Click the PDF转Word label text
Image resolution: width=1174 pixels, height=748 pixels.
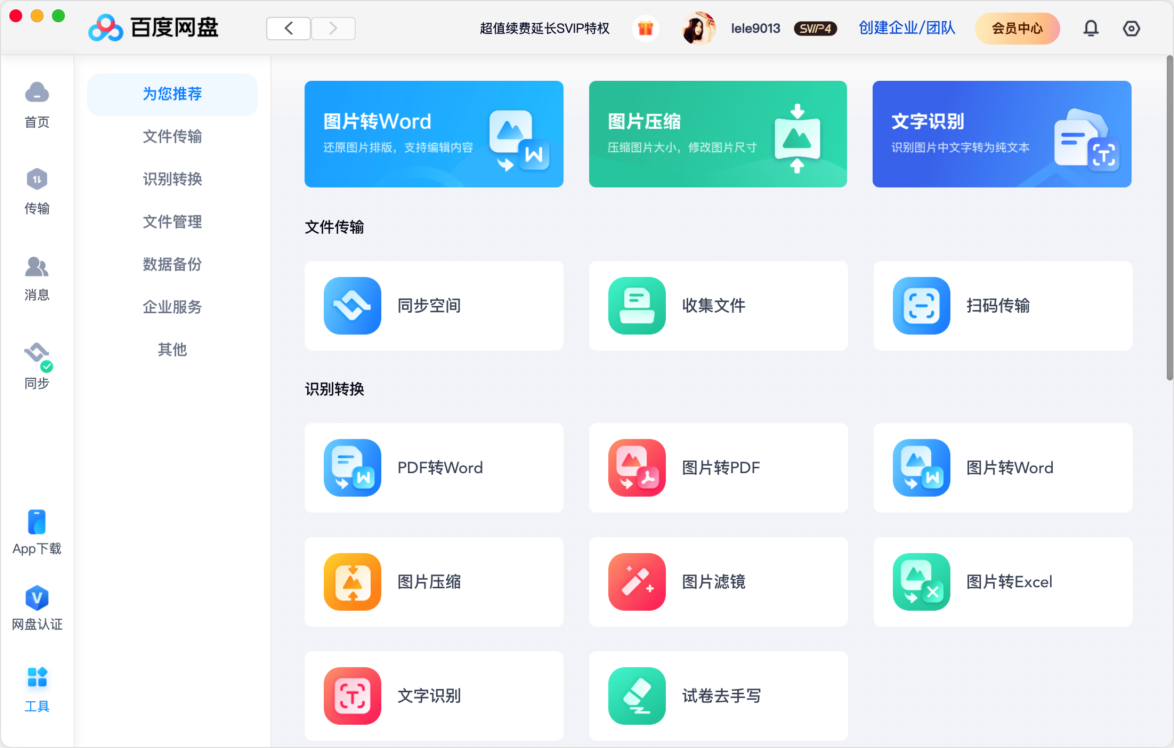[x=440, y=468]
